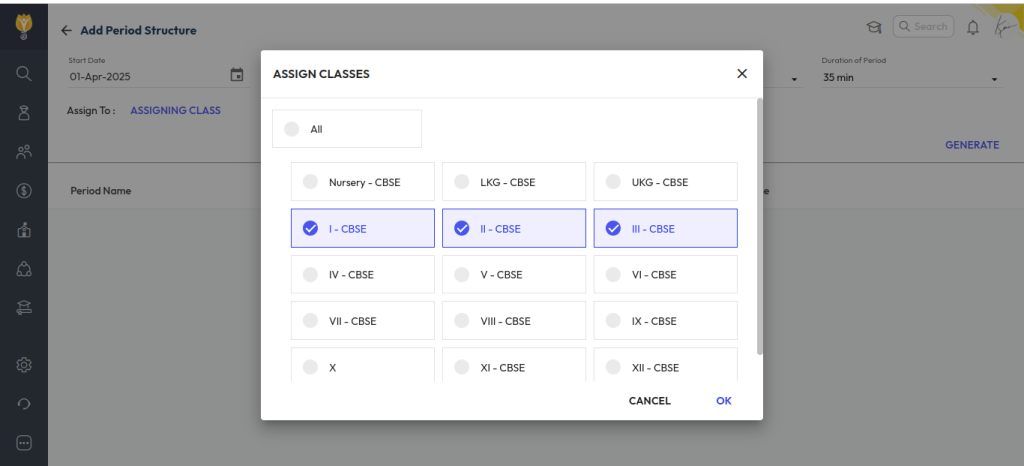
Task: Click the people group icon in the sidebar
Action: (24, 152)
